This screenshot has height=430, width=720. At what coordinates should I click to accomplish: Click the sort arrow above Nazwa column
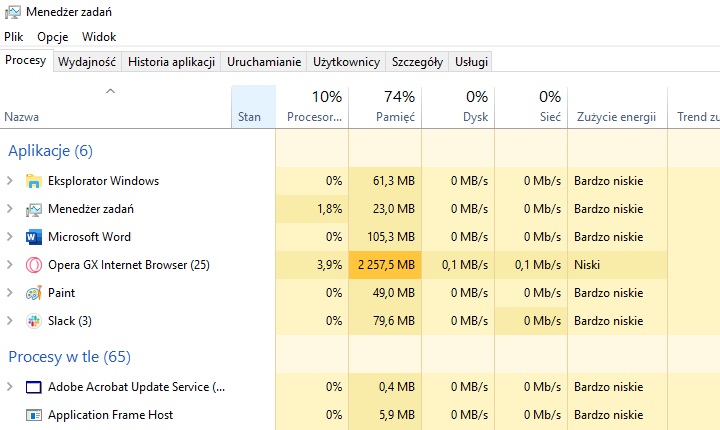[110, 91]
